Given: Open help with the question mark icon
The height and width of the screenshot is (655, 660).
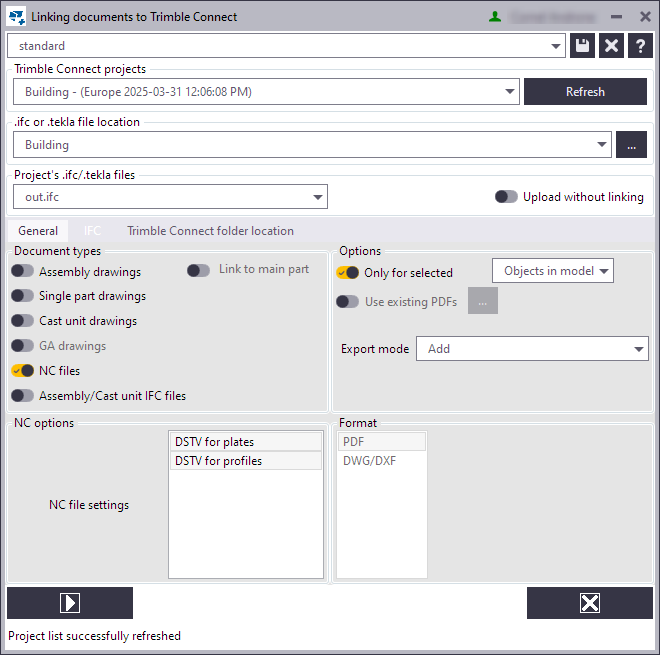Looking at the screenshot, I should [x=640, y=45].
